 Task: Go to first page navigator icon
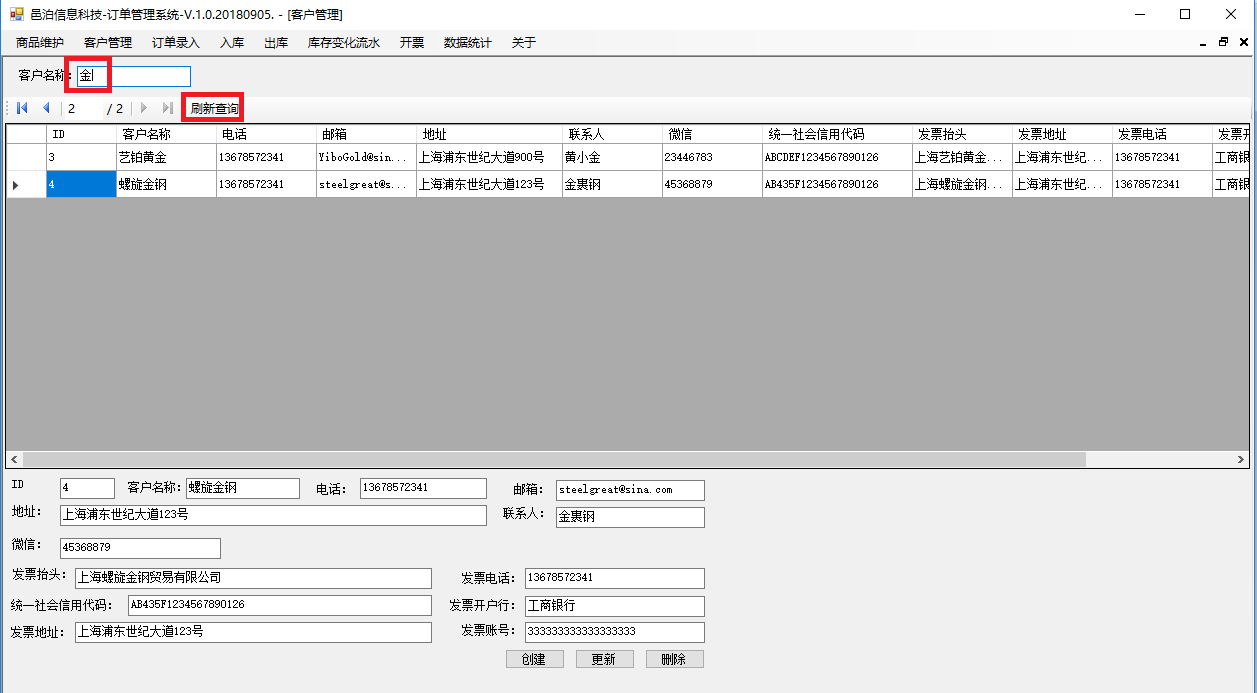pos(22,108)
